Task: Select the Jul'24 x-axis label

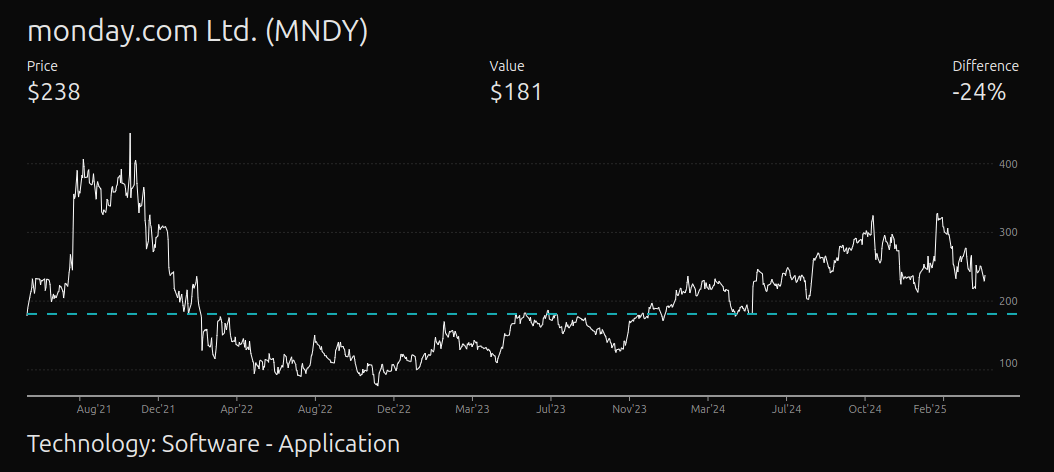Action: click(786, 408)
